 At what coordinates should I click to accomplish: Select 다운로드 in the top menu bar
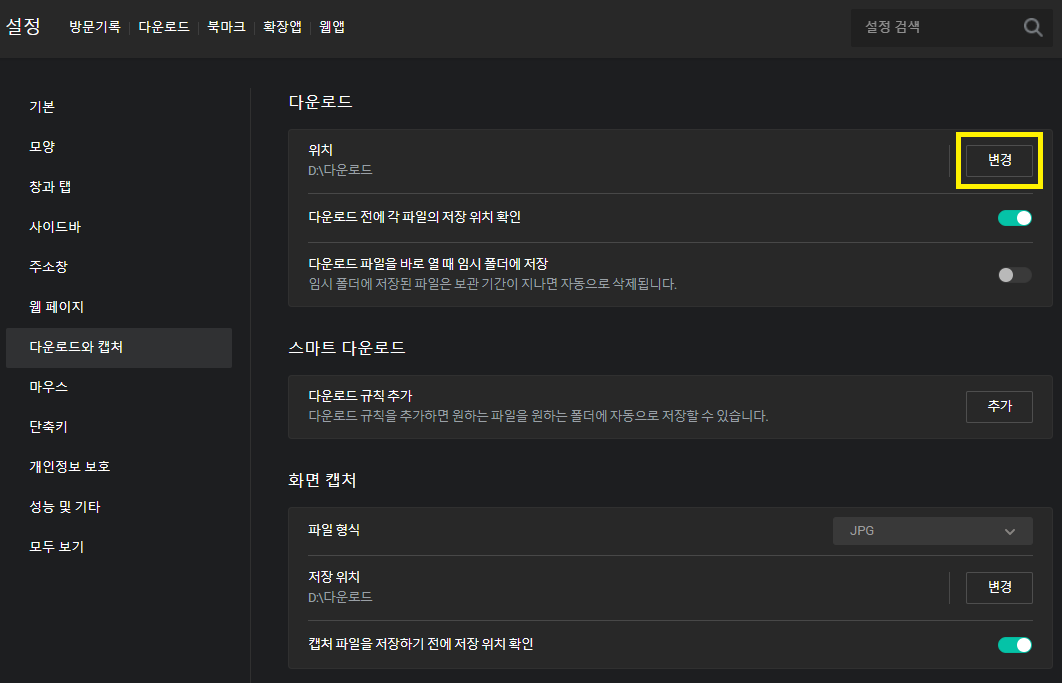[164, 27]
